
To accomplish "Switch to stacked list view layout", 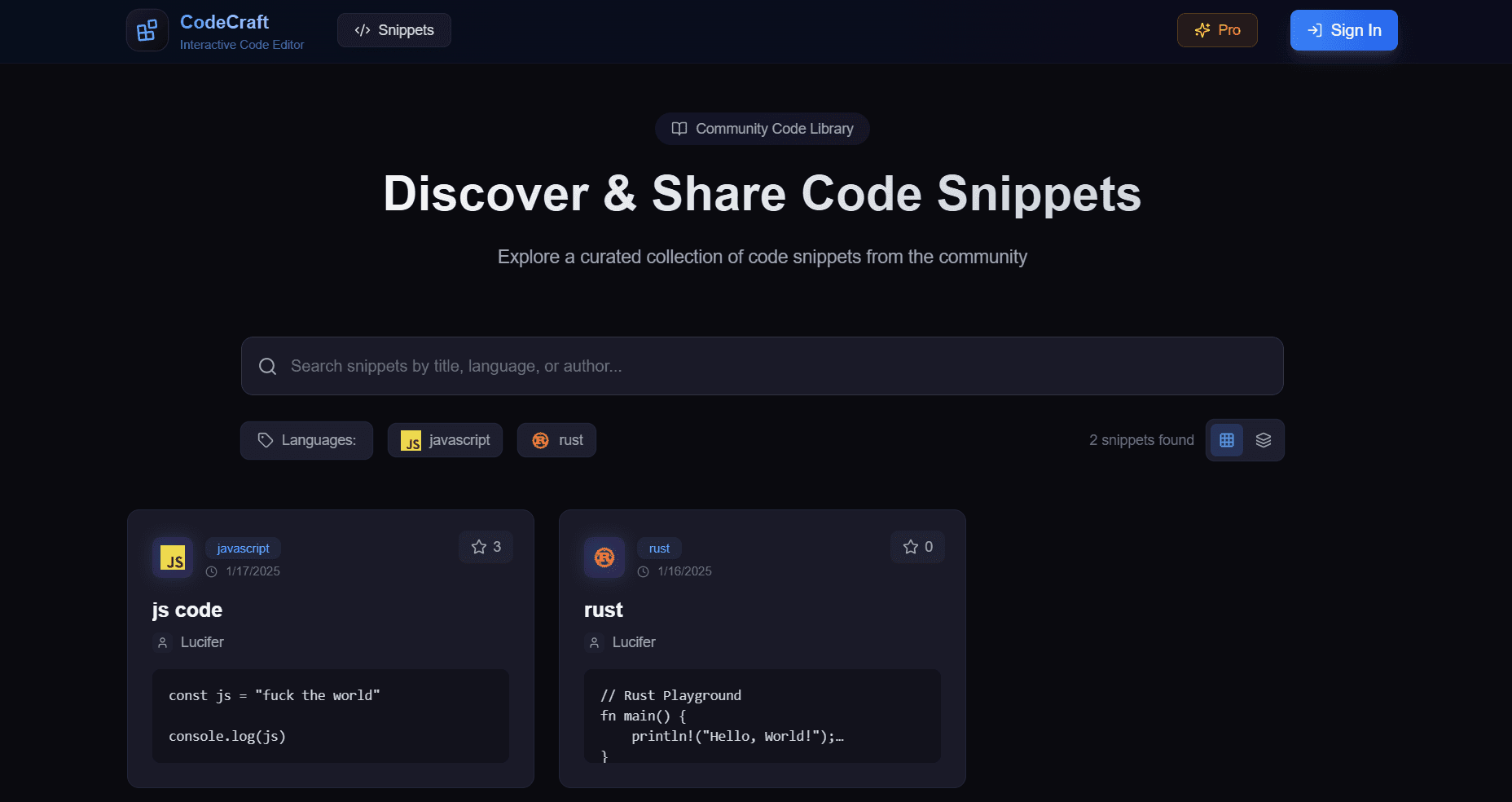I will 1263,440.
